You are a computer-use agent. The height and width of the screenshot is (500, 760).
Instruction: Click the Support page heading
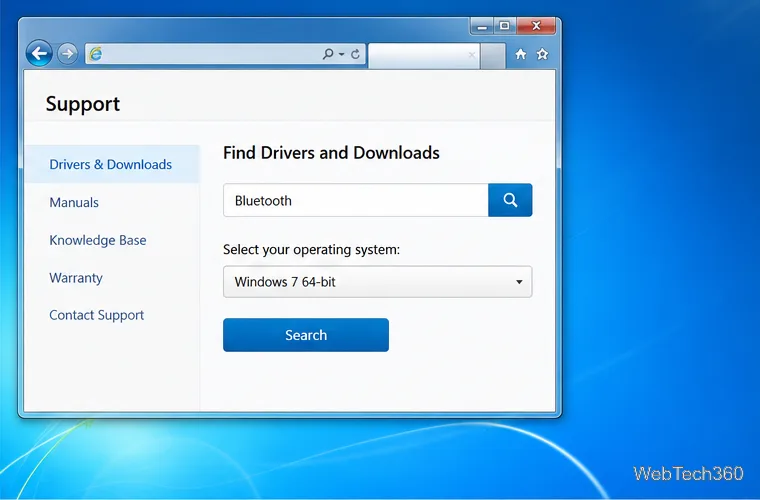point(83,104)
